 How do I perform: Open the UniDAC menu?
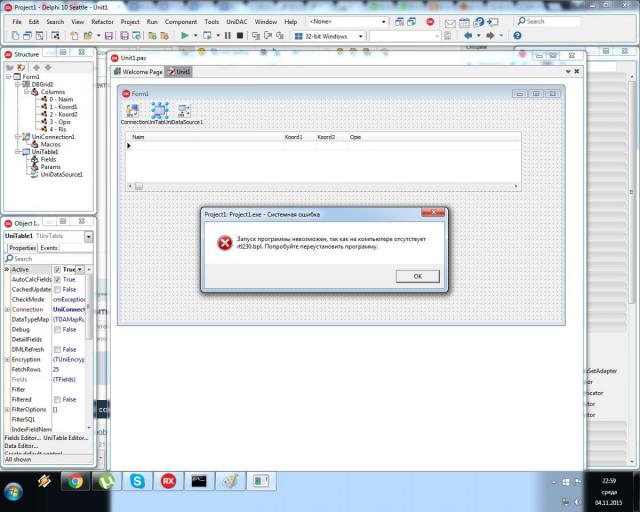point(237,22)
